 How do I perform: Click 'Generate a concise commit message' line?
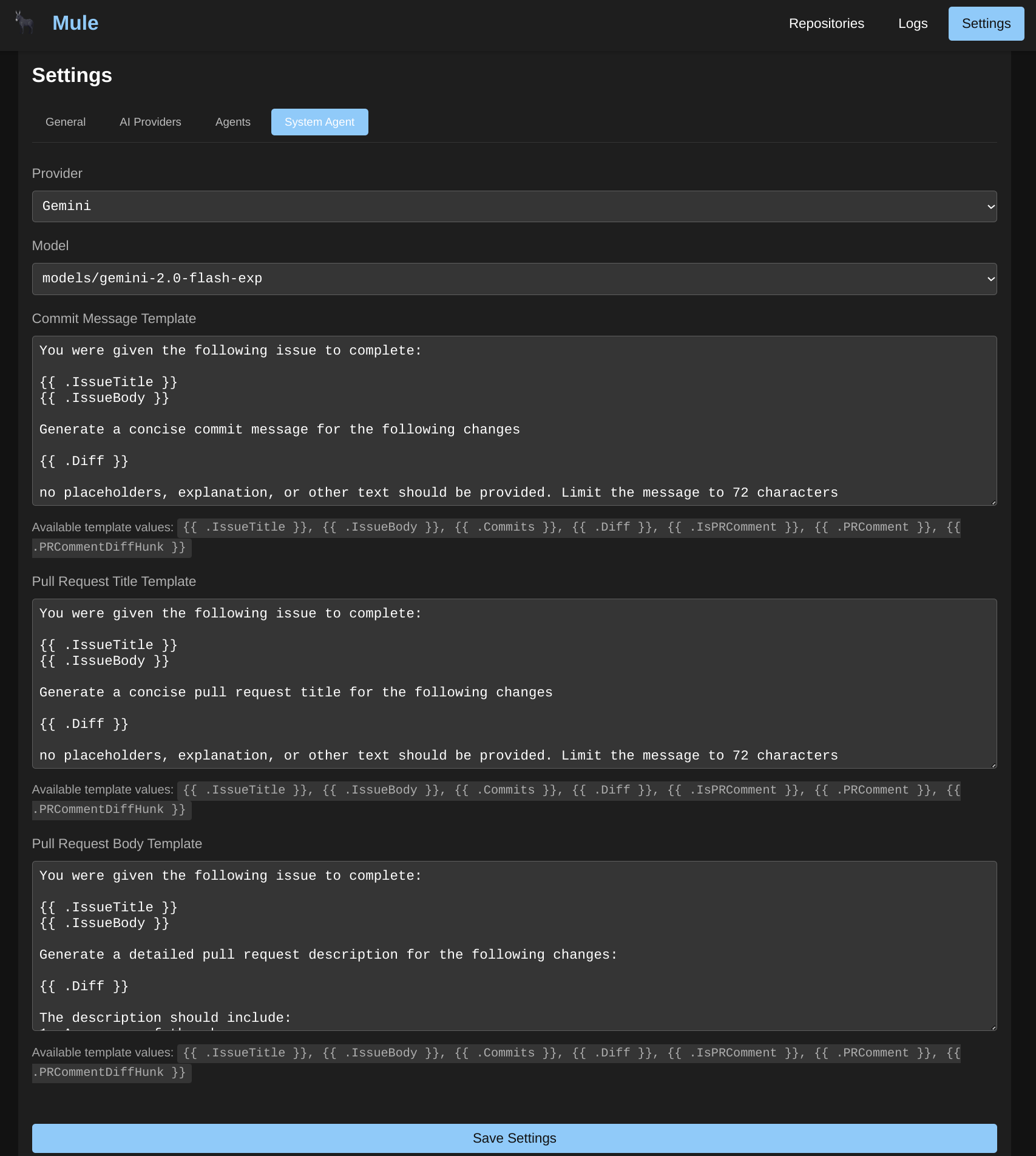coord(280,430)
